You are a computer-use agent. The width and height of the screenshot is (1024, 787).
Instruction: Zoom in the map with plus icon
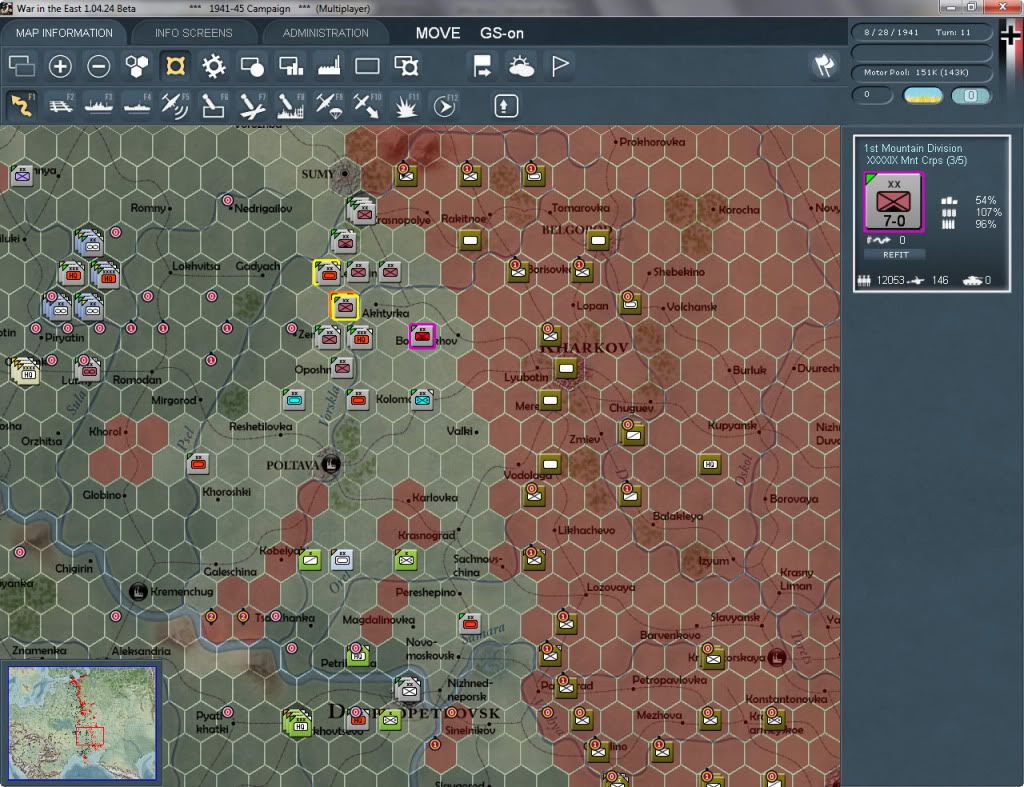coord(60,66)
